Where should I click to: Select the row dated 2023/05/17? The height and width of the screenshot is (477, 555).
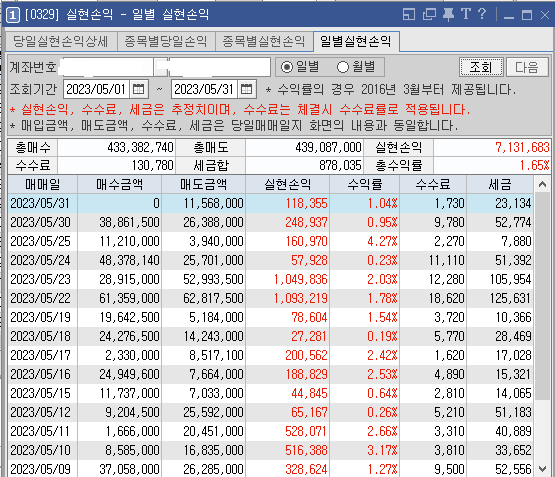[x=271, y=356]
